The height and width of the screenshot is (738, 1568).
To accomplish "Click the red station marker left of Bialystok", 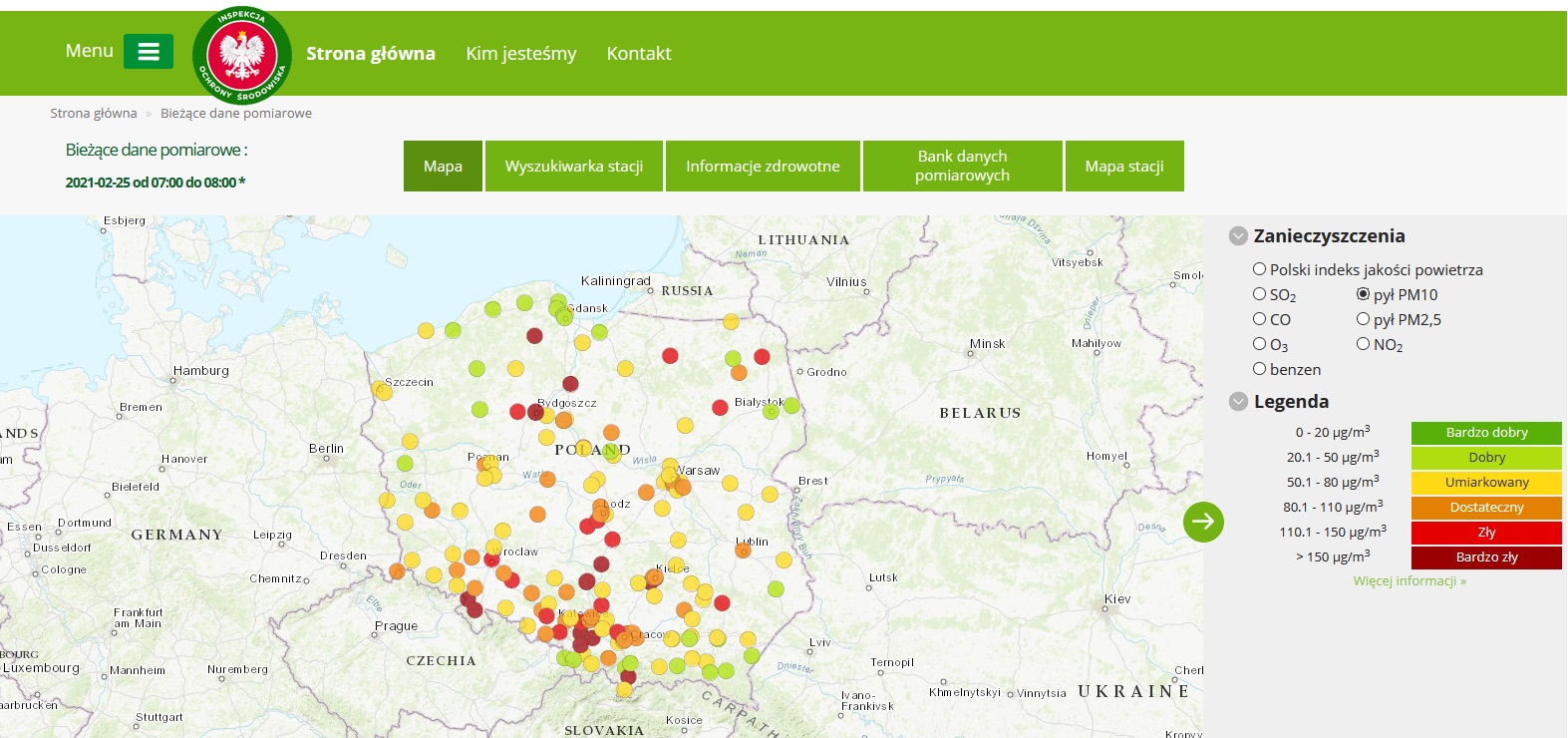I will [720, 407].
